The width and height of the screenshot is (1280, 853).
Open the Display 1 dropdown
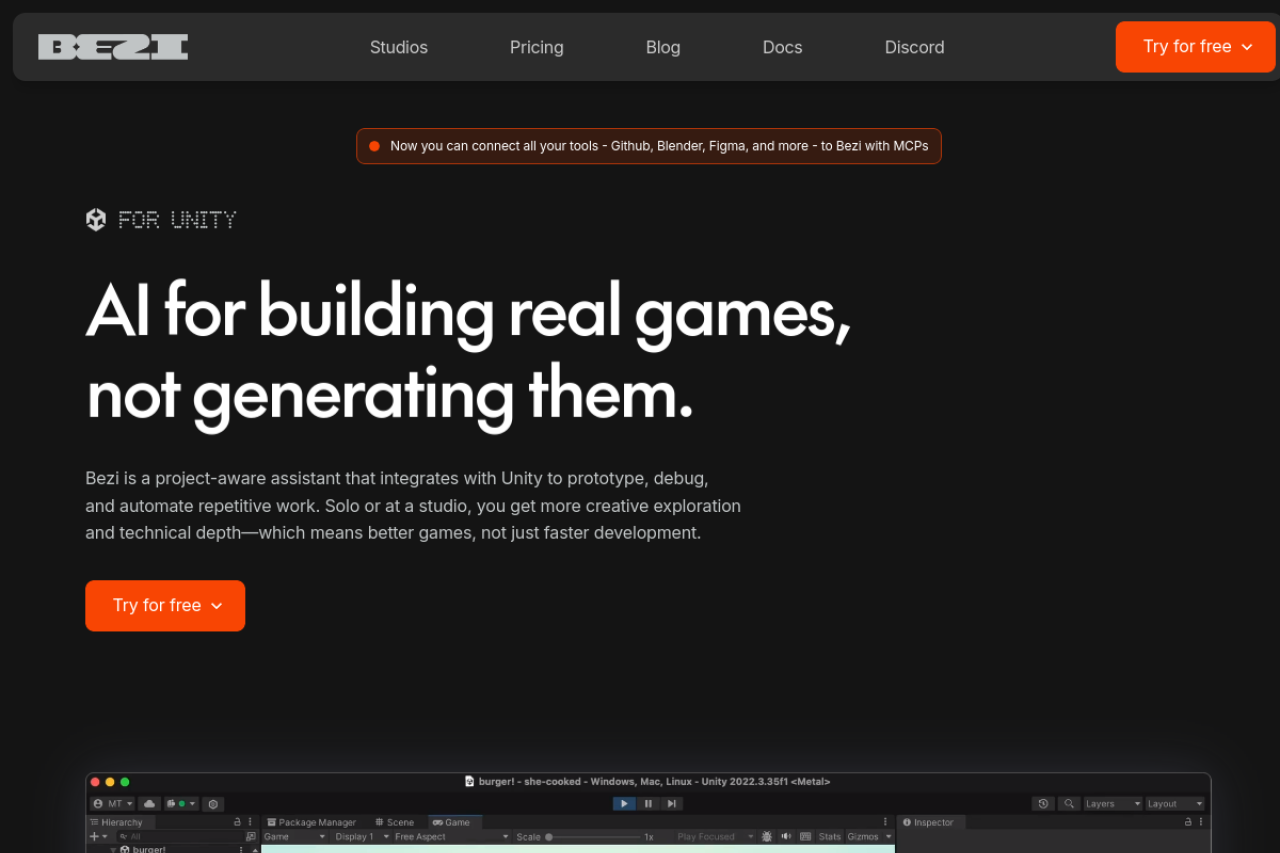click(362, 837)
